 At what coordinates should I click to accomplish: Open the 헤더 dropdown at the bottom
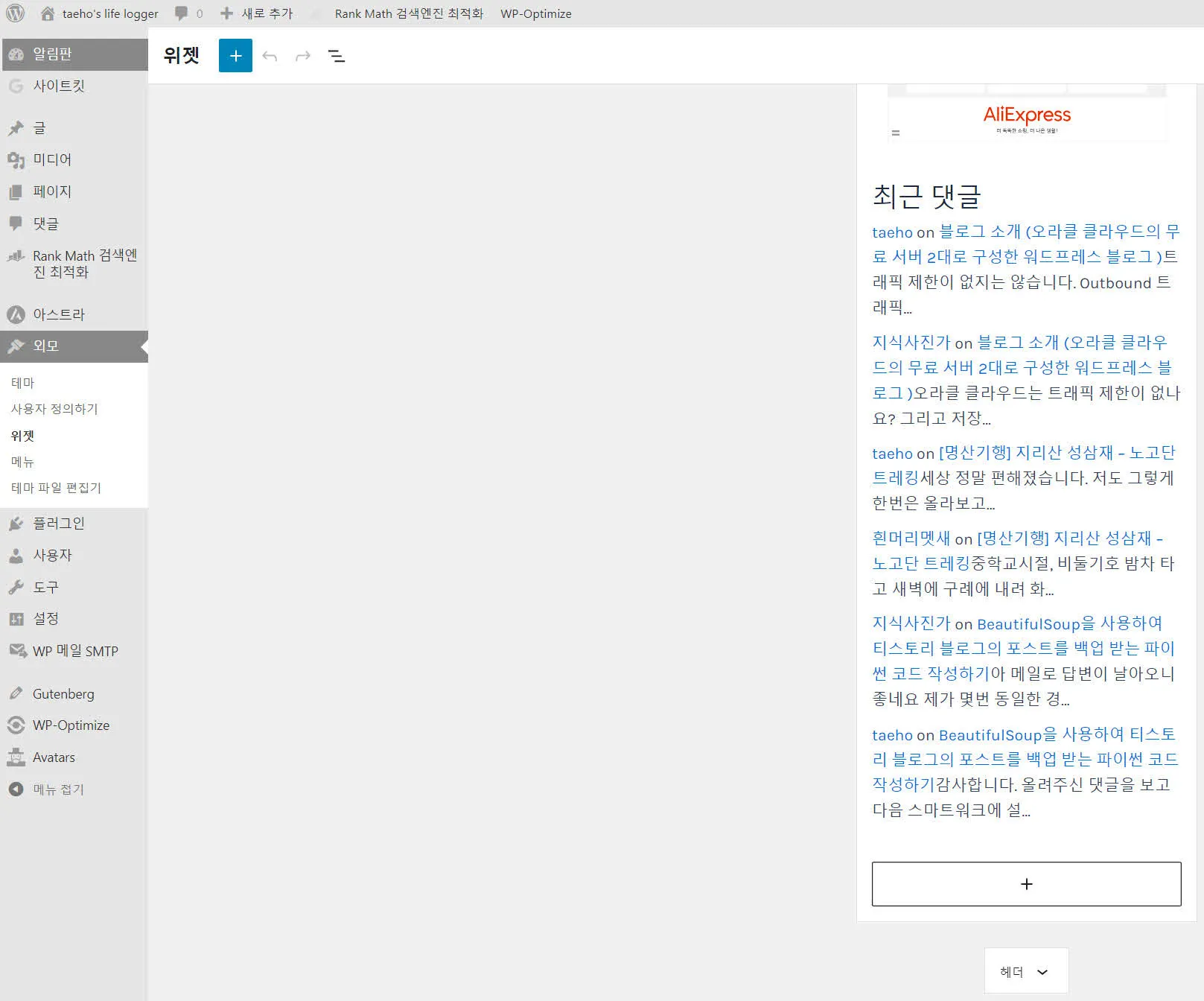pyautogui.click(x=1026, y=970)
